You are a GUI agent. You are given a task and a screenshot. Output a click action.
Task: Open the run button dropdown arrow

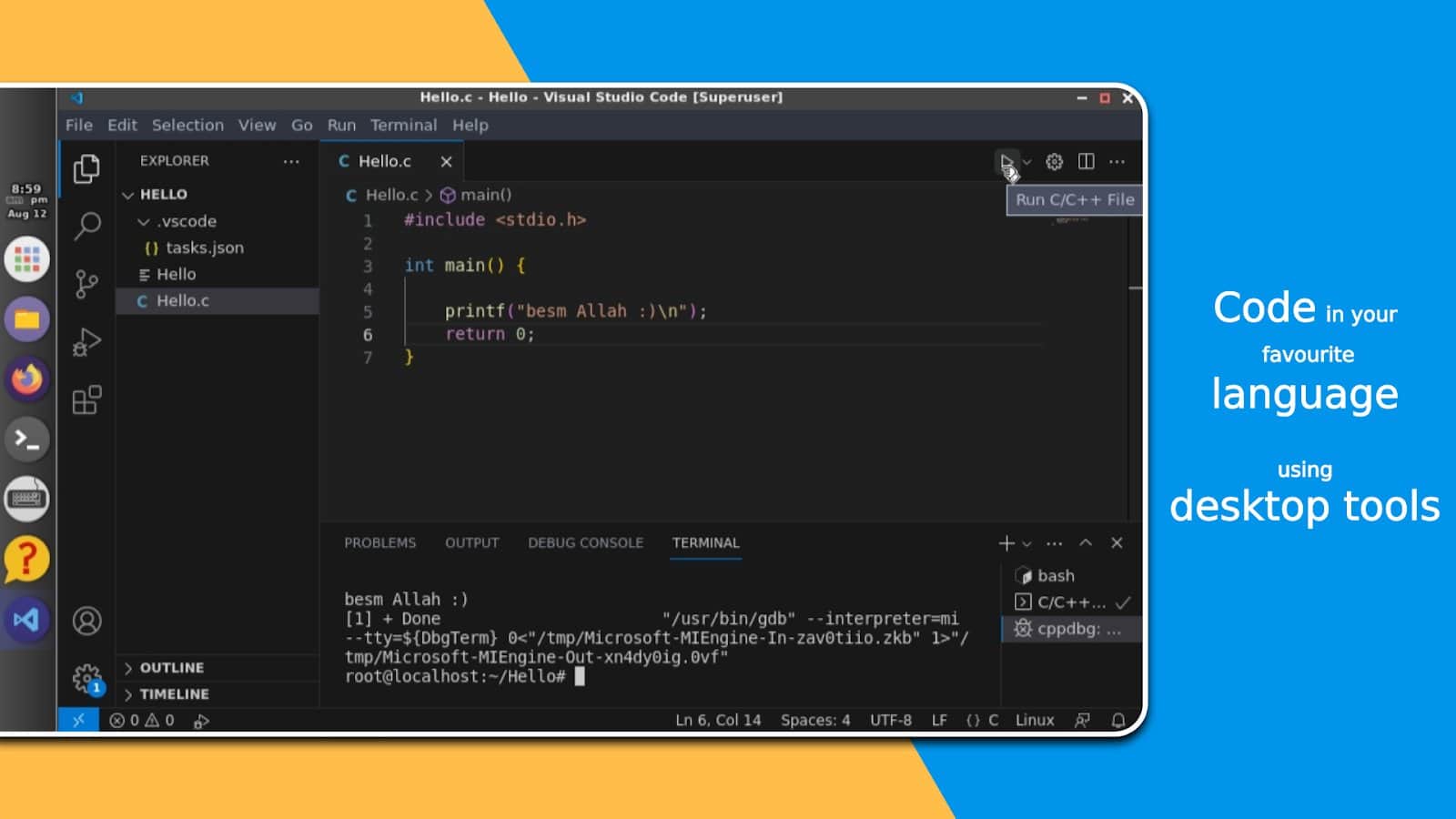pos(1027,162)
